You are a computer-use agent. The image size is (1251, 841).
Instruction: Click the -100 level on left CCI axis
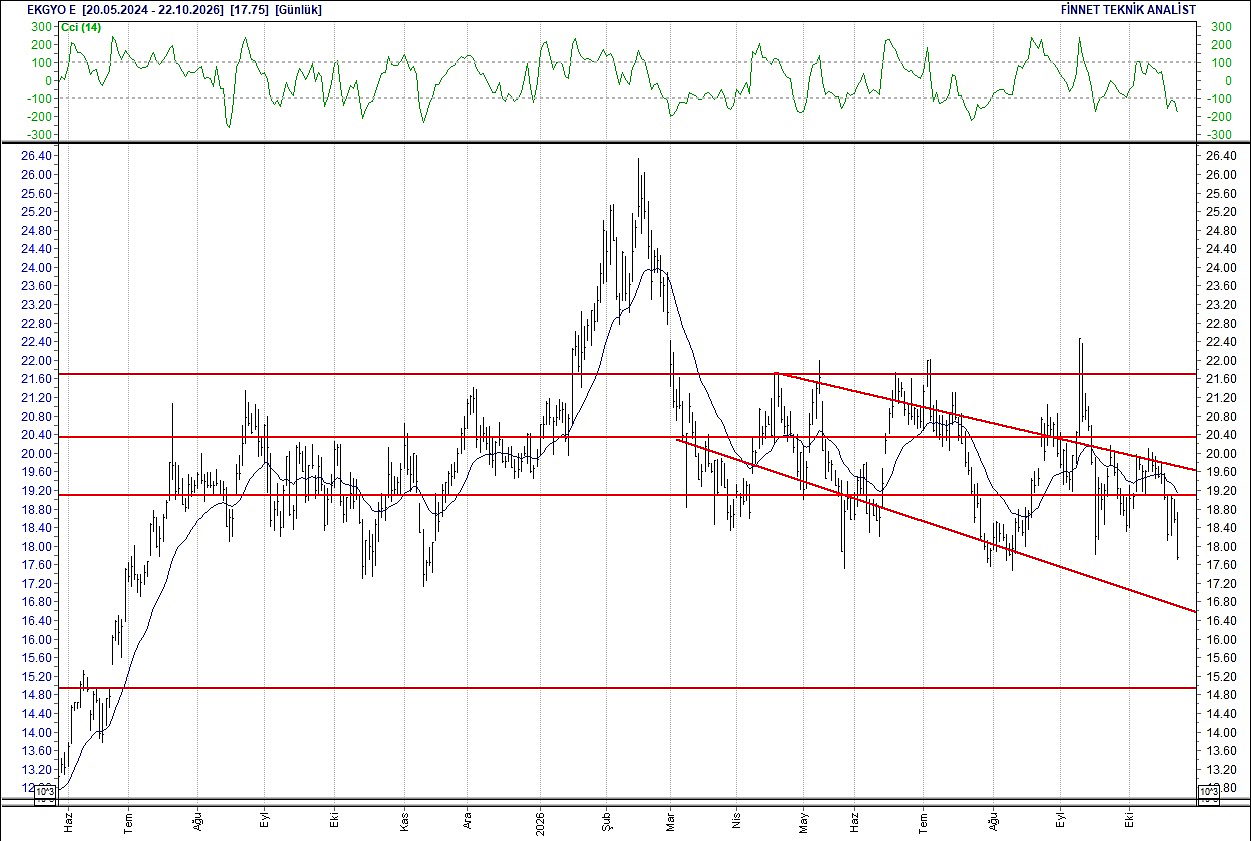pyautogui.click(x=39, y=98)
